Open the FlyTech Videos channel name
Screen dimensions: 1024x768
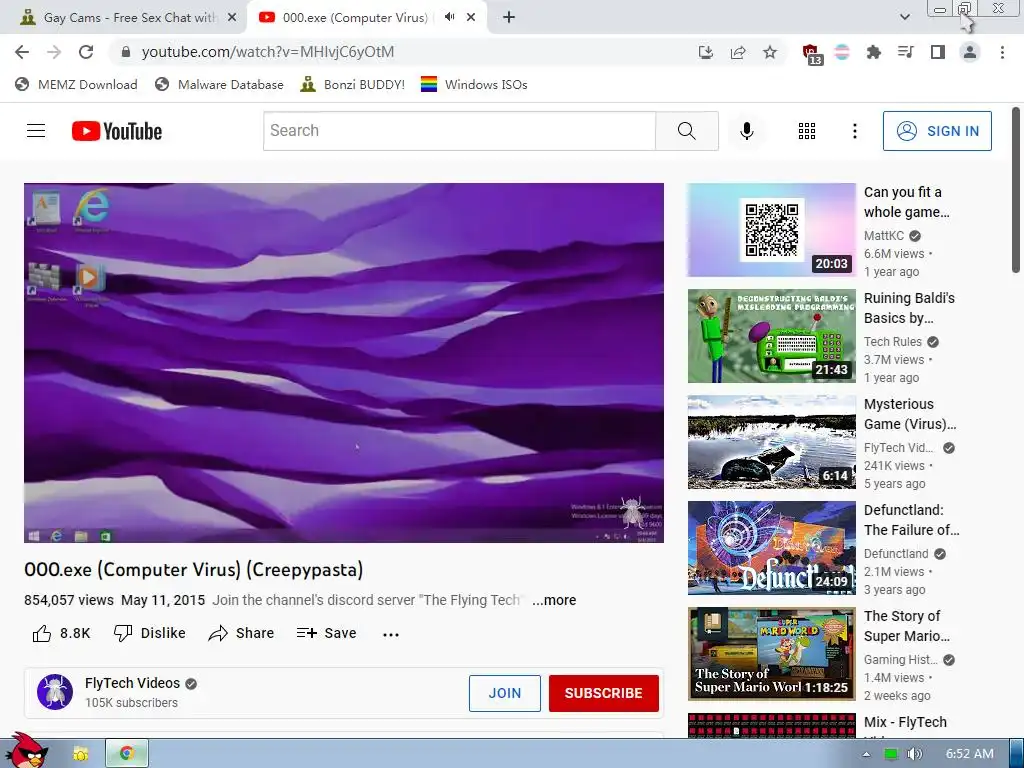(133, 683)
